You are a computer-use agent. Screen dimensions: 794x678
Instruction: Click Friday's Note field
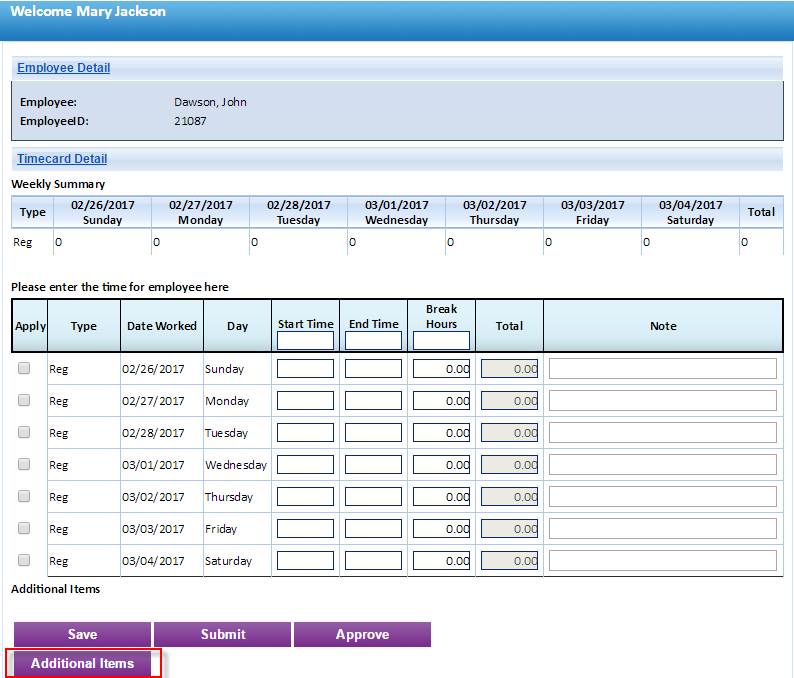(663, 529)
